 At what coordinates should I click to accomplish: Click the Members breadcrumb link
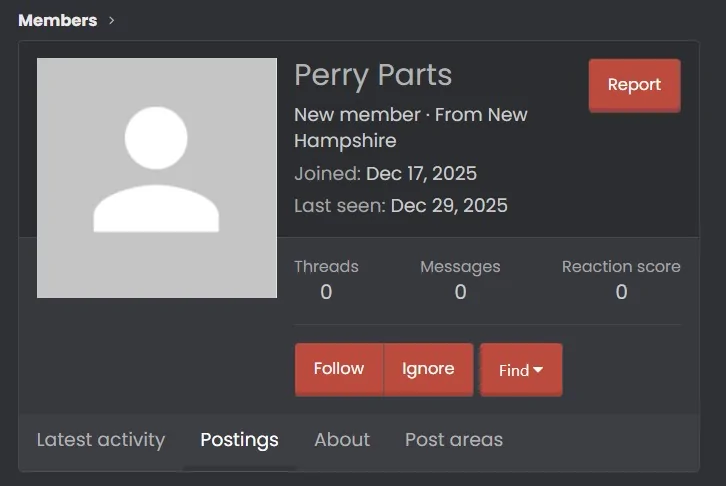coord(57,20)
